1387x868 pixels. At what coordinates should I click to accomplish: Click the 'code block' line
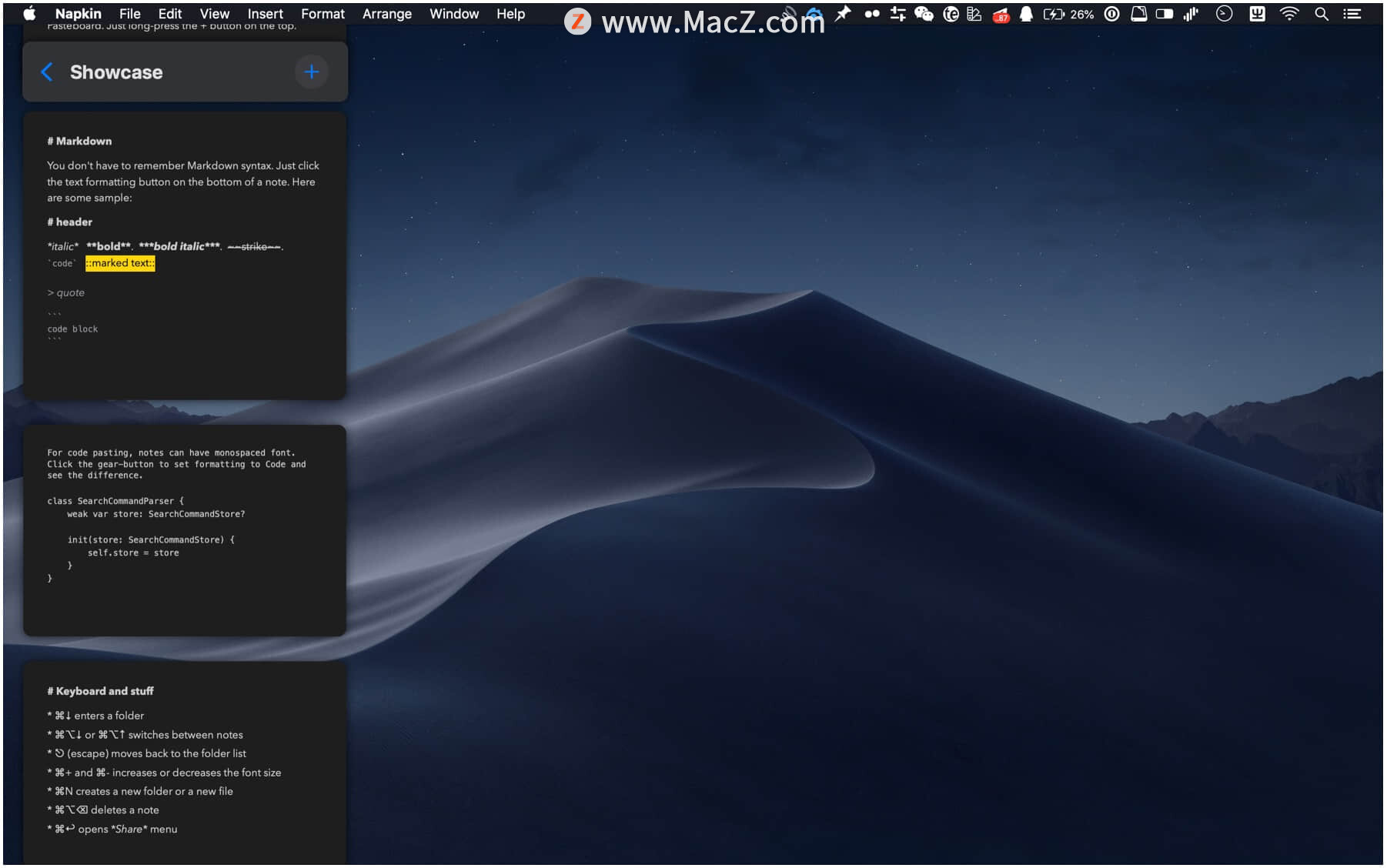click(x=73, y=329)
